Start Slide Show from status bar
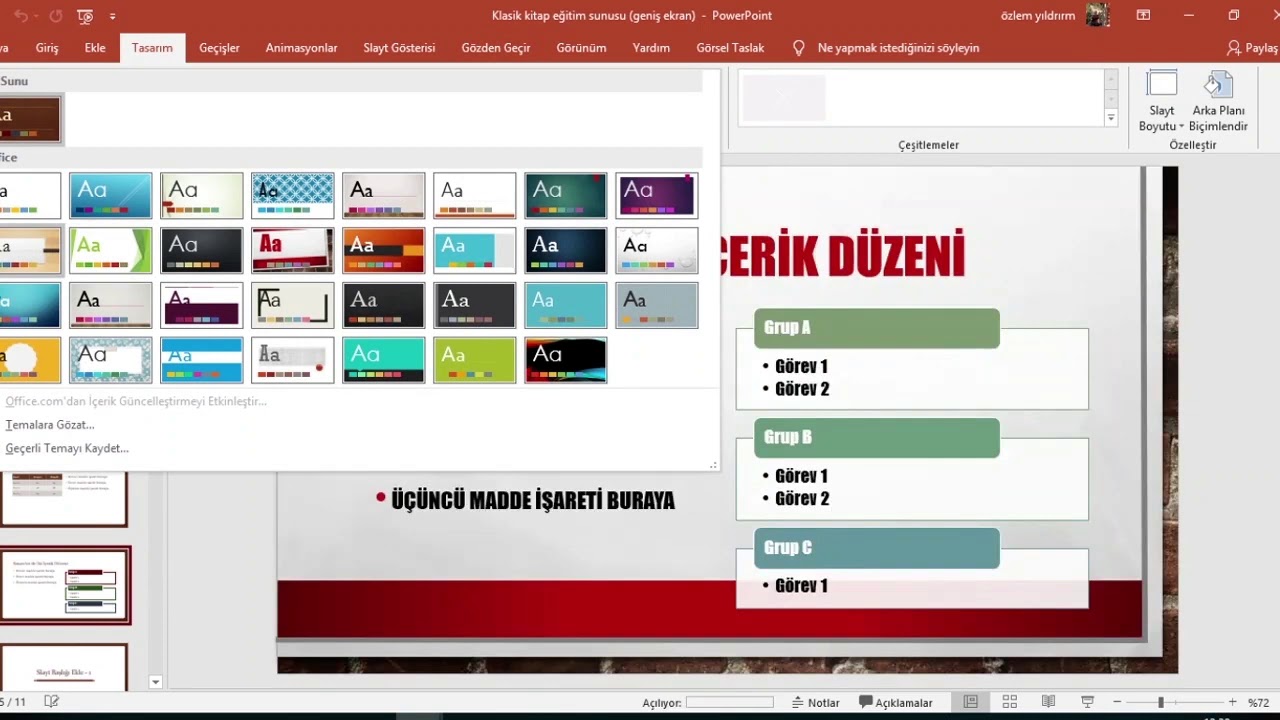Viewport: 1280px width, 720px height. 1087,703
